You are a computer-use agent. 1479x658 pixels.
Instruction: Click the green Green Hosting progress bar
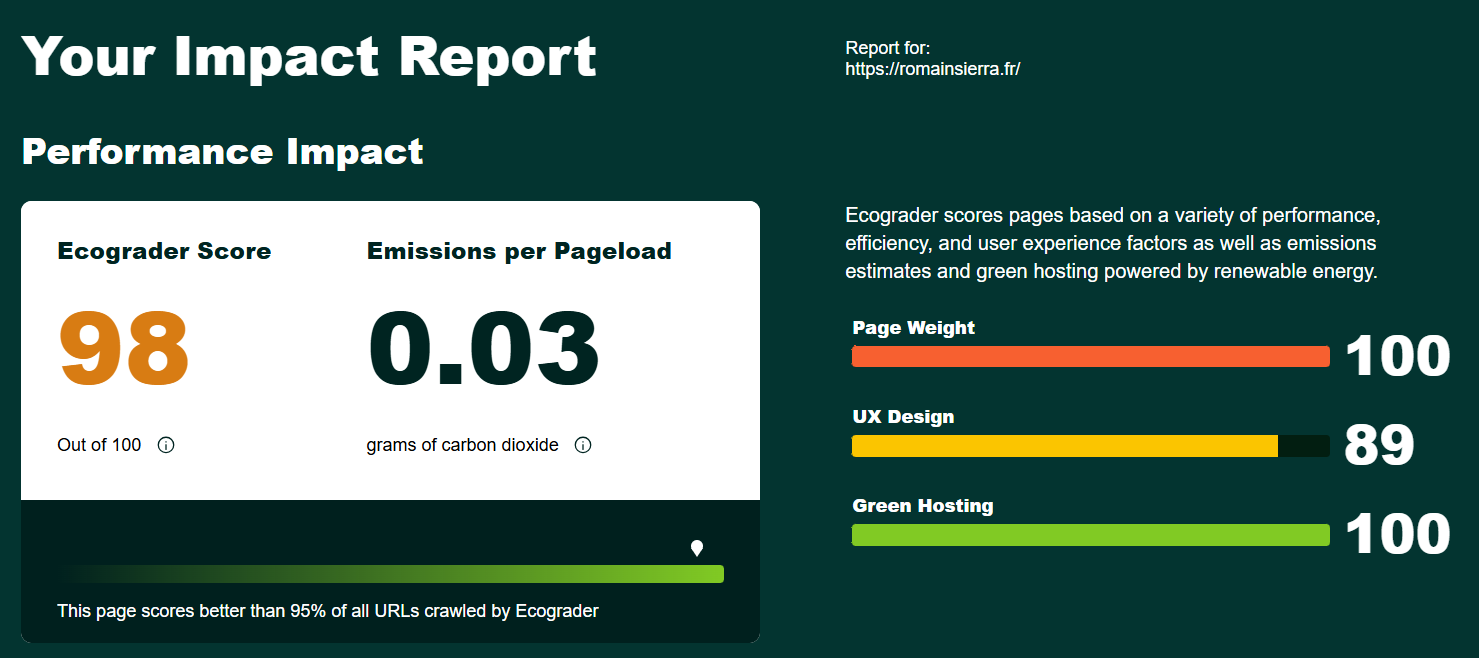1090,535
